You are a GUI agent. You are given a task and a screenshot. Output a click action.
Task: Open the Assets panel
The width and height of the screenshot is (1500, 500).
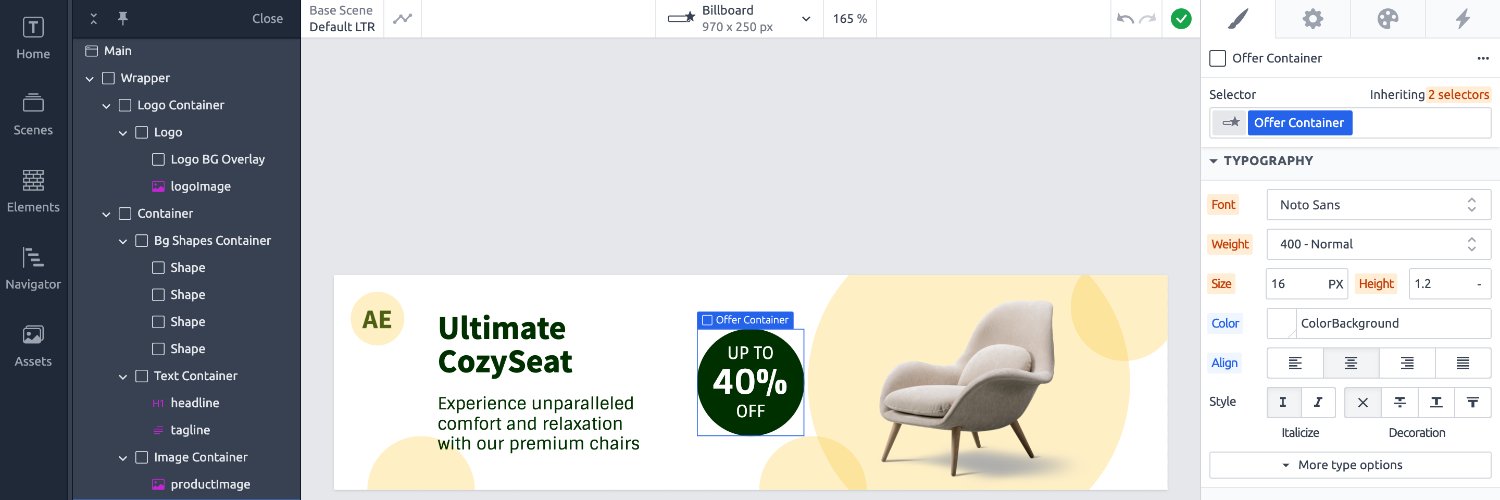[x=33, y=346]
